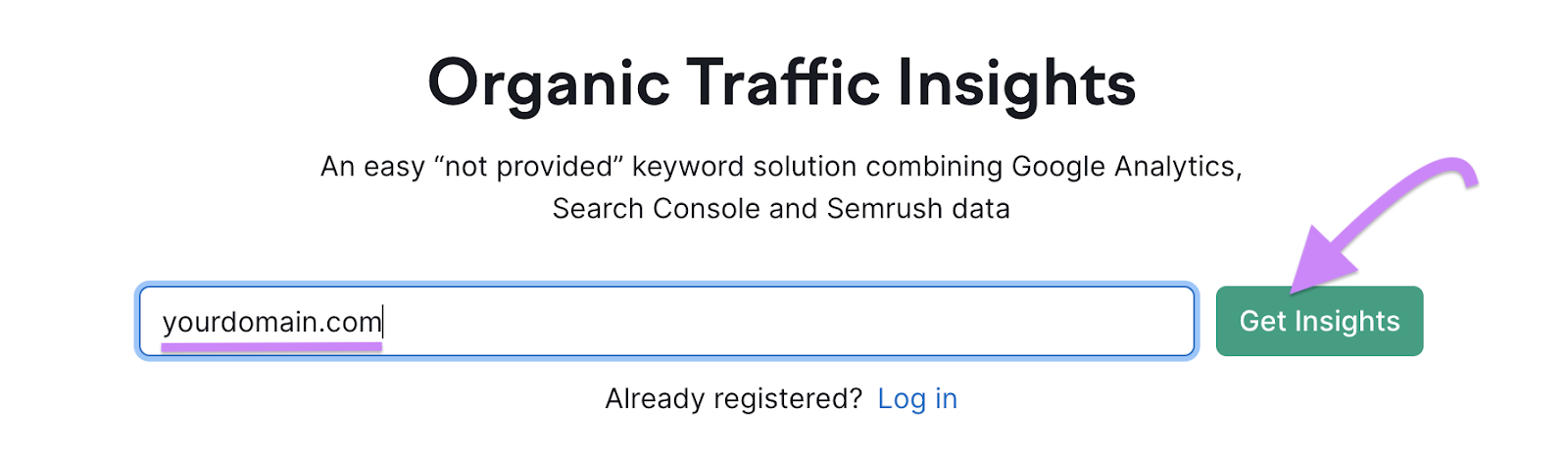This screenshot has height=461, width=1568.
Task: Click the words keyword solution in the subtitle
Action: 745,167
